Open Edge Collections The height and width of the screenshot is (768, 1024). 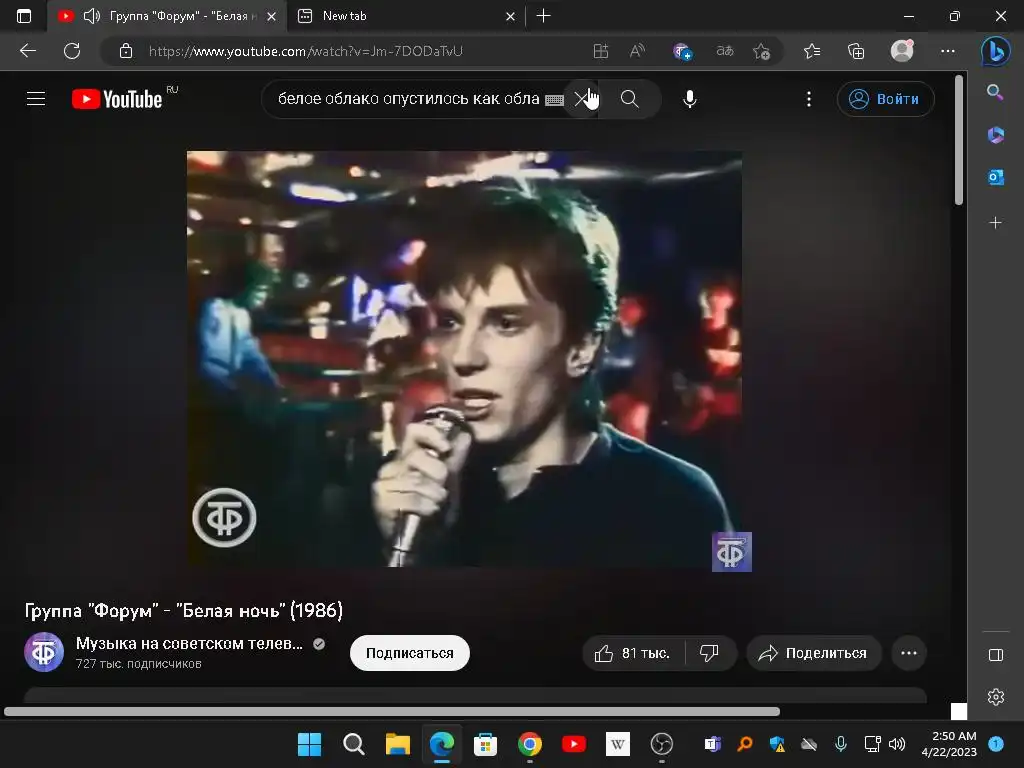point(856,51)
